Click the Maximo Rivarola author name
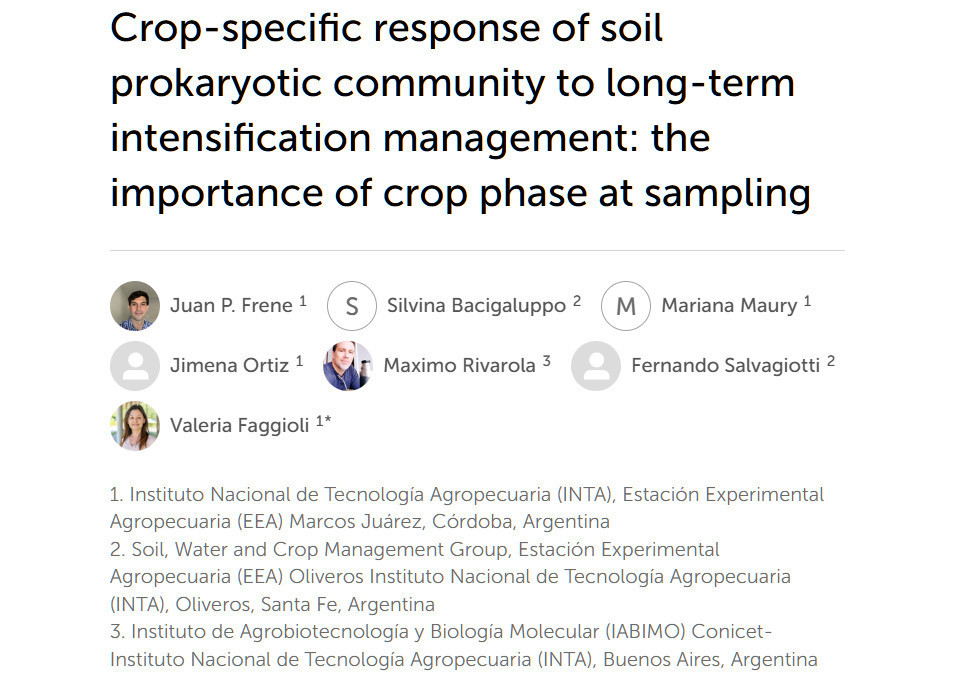 pyautogui.click(x=459, y=366)
